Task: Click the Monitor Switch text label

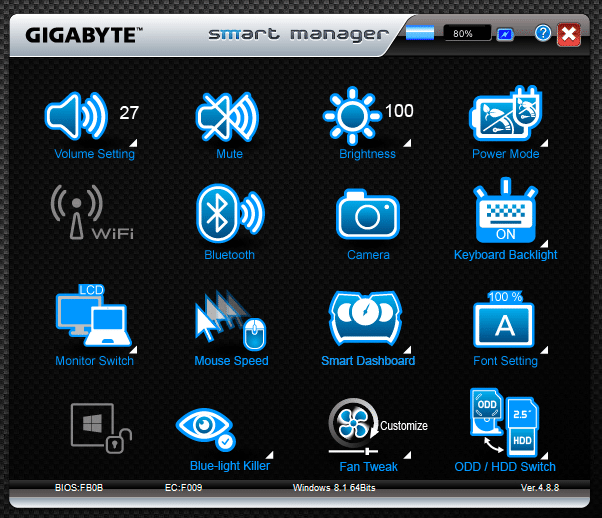Action: click(94, 361)
